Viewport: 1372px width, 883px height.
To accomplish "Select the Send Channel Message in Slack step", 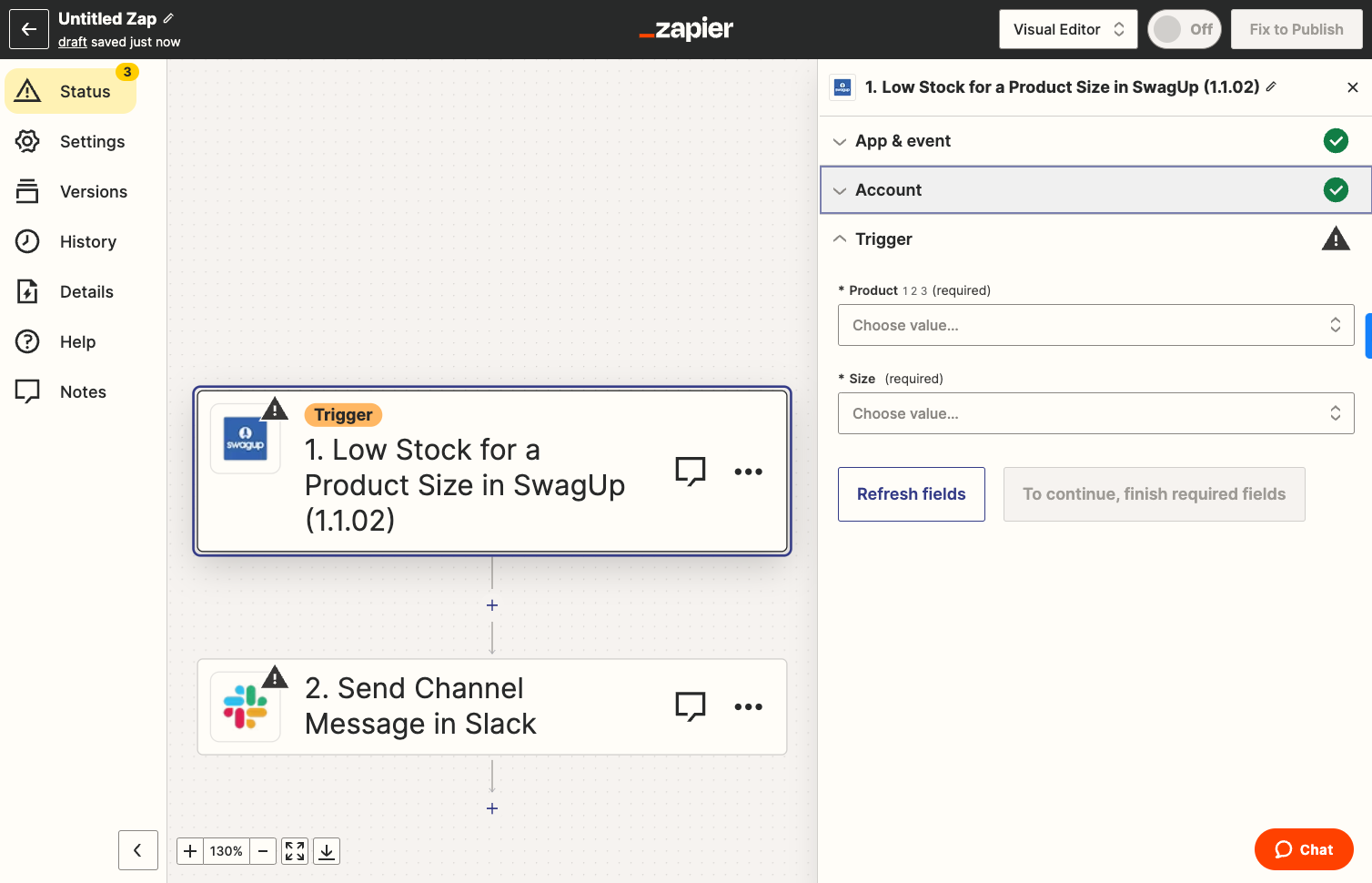I will pos(492,706).
